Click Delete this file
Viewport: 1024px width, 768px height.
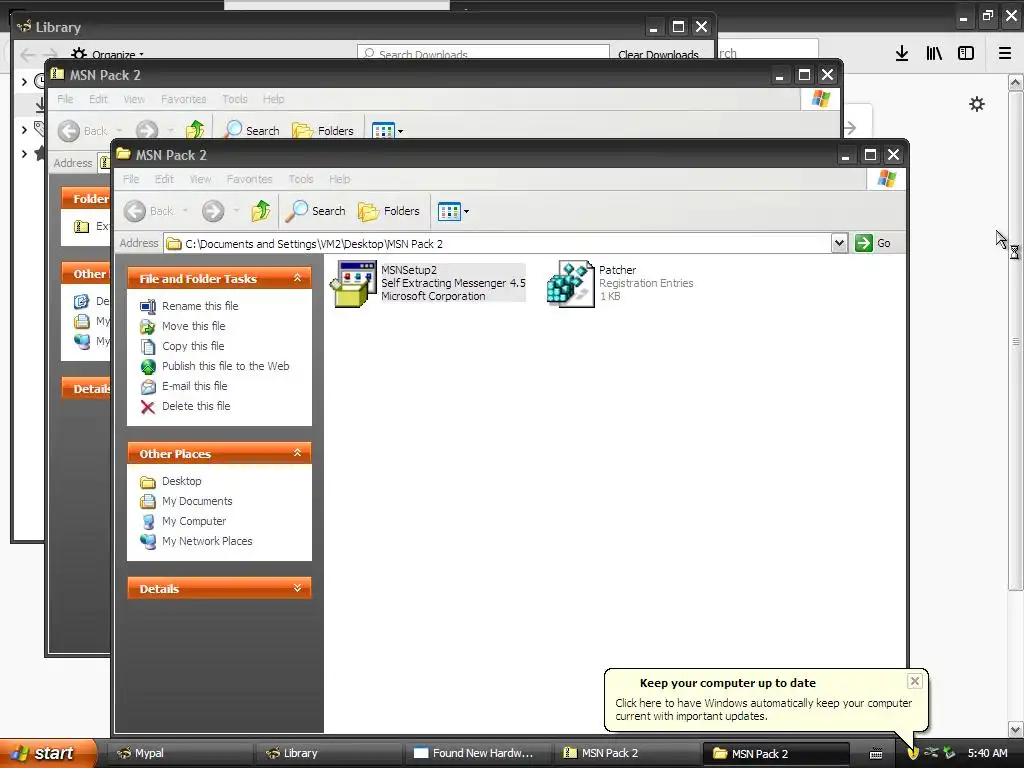(196, 406)
